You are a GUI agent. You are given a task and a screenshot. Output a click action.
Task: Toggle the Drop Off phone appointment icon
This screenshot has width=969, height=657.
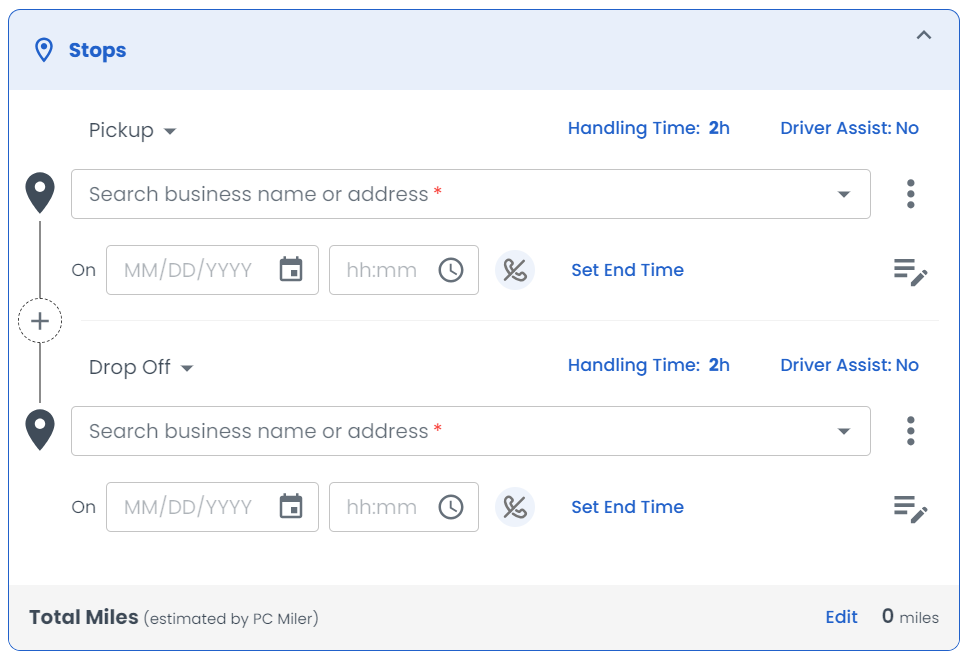pyautogui.click(x=515, y=507)
